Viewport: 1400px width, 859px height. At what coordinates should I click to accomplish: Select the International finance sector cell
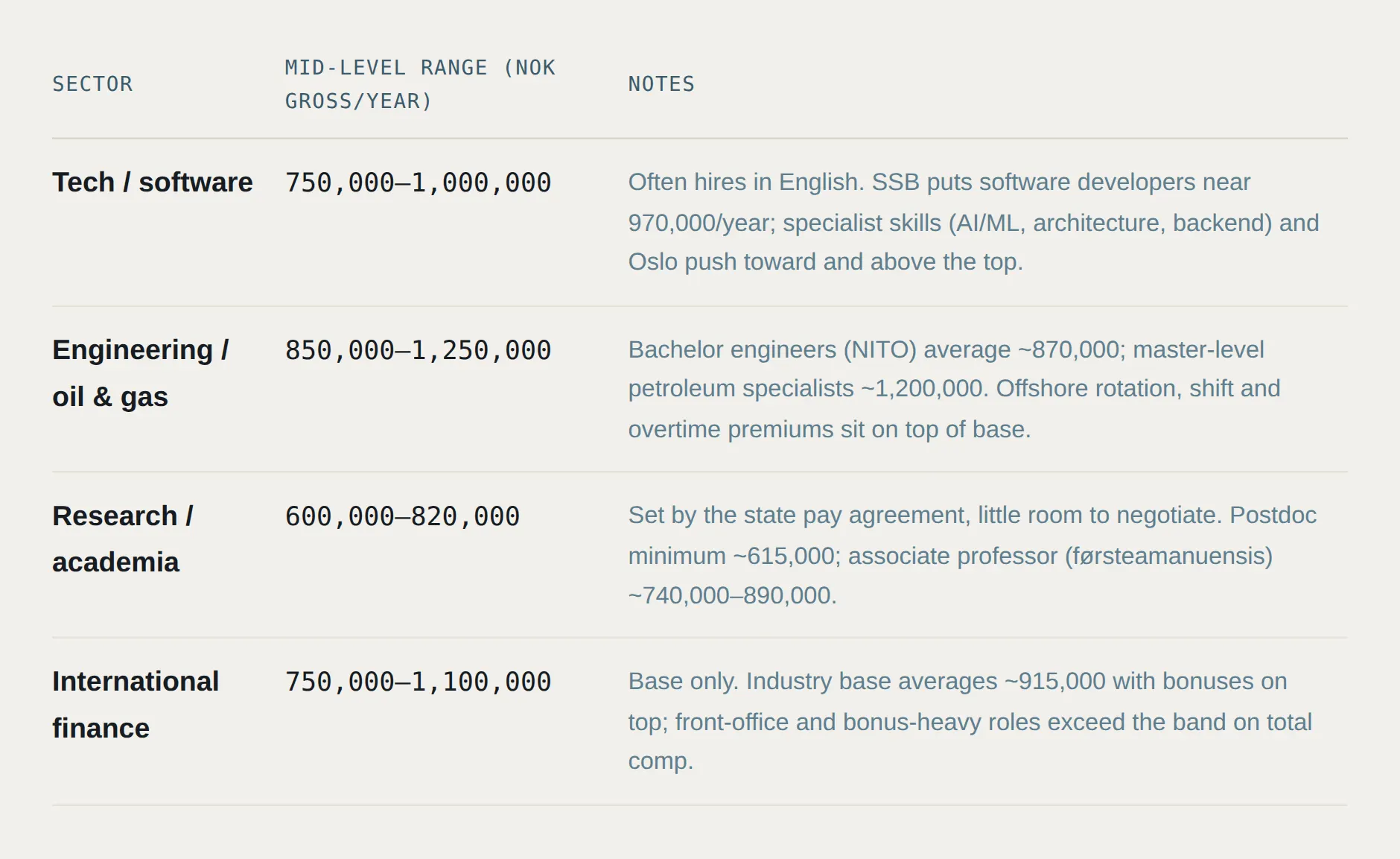[x=136, y=705]
